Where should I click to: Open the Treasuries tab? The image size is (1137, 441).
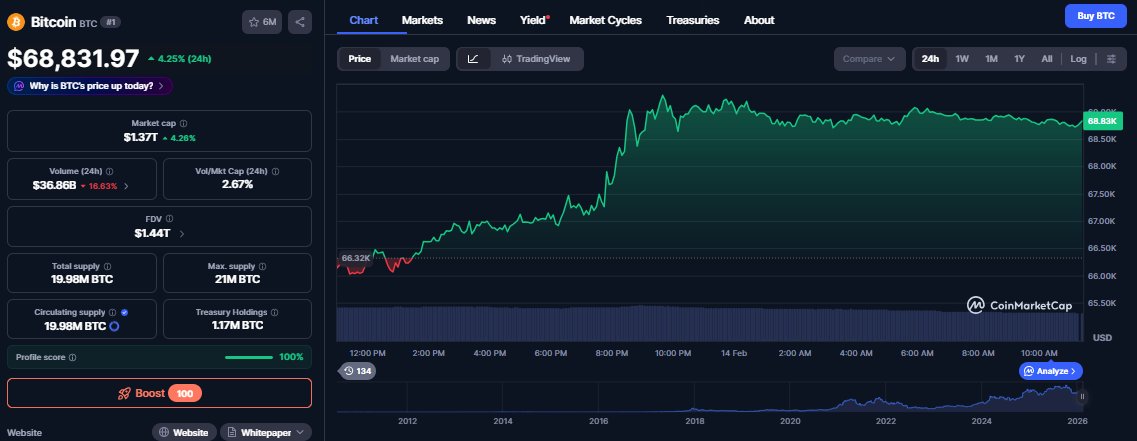[x=692, y=20]
